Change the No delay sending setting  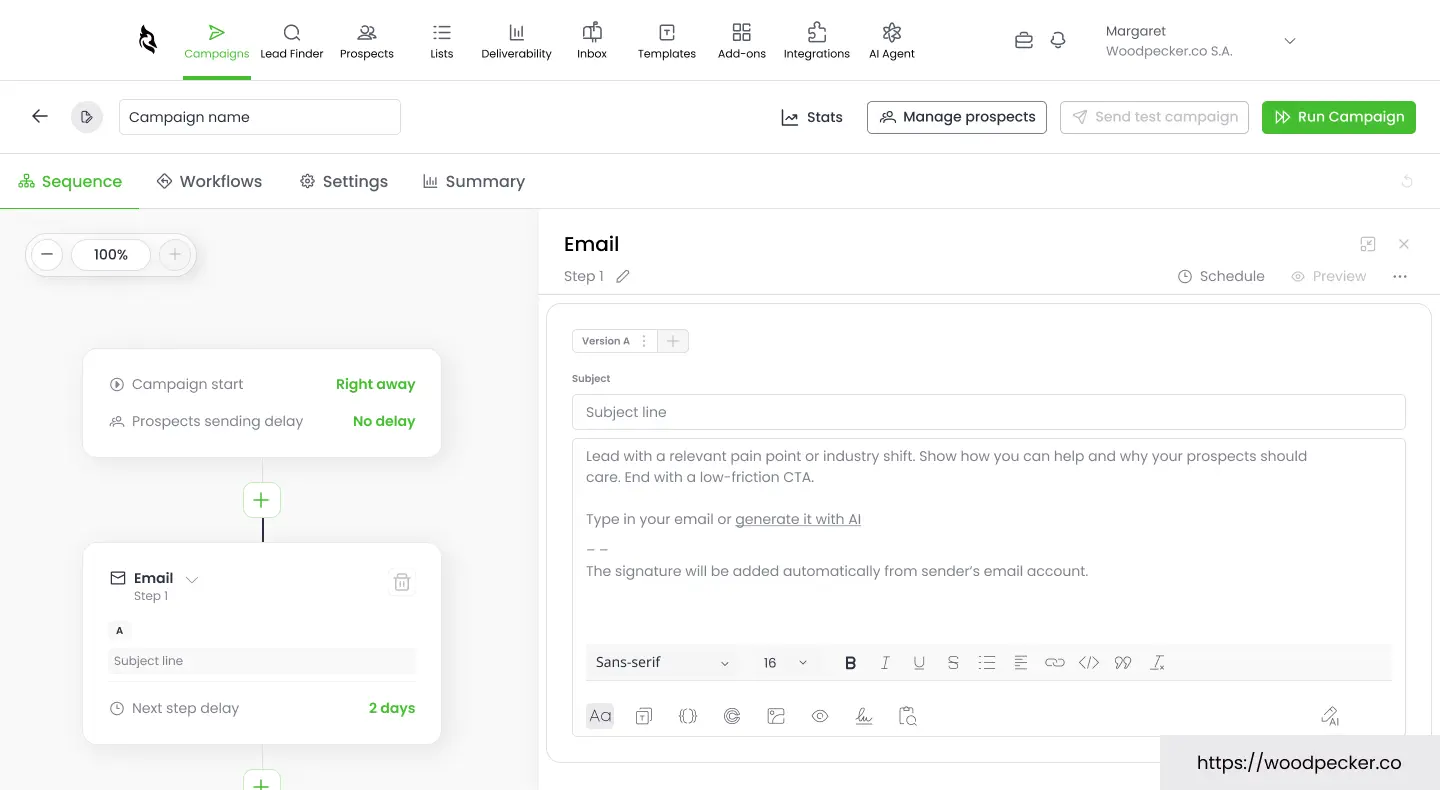pyautogui.click(x=384, y=421)
